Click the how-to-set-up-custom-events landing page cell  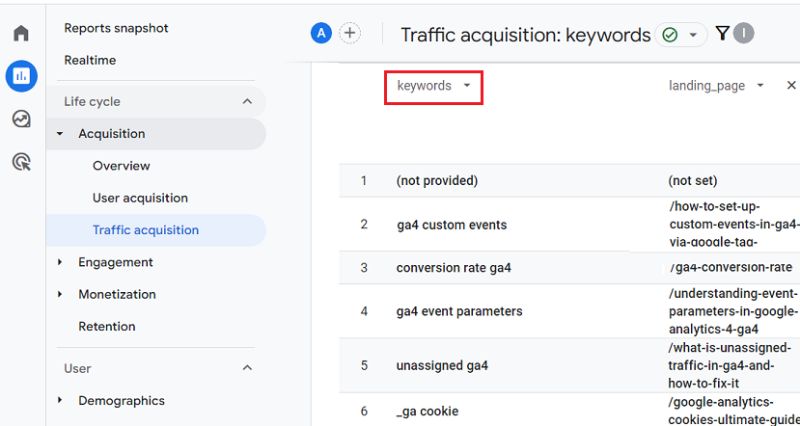[x=734, y=224]
